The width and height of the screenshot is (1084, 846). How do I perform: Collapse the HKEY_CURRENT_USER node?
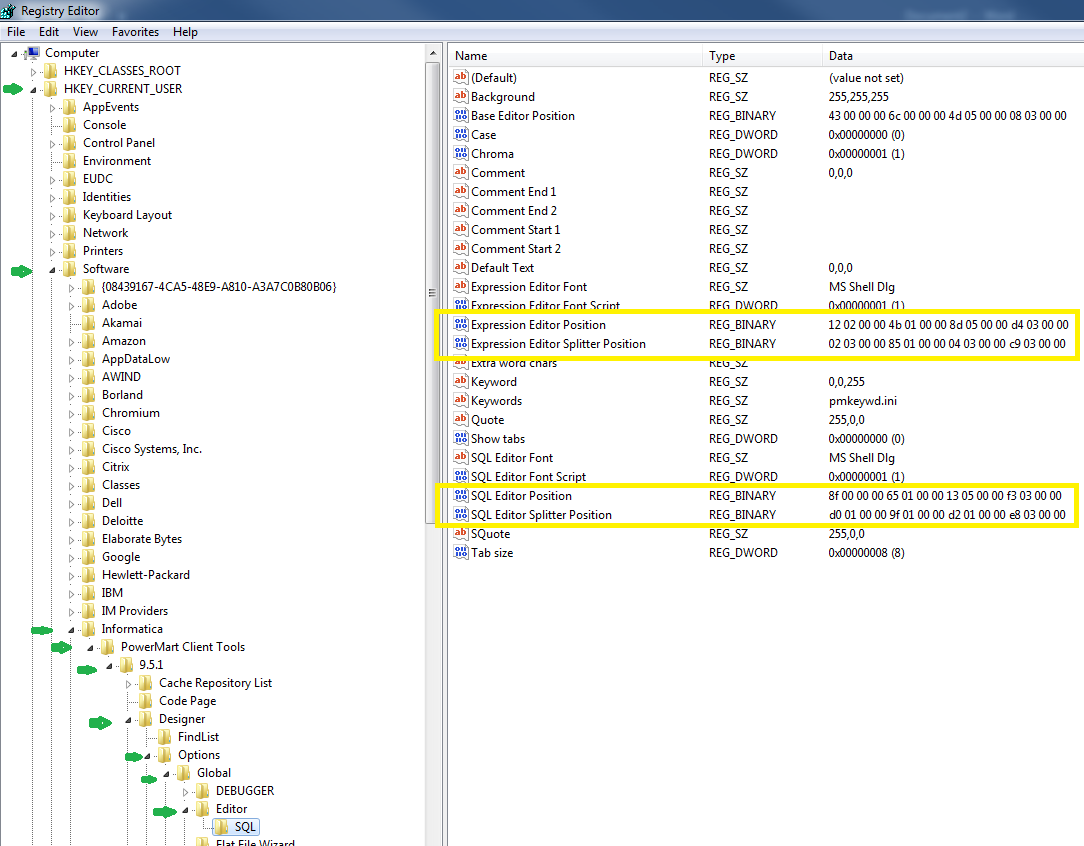coord(34,89)
